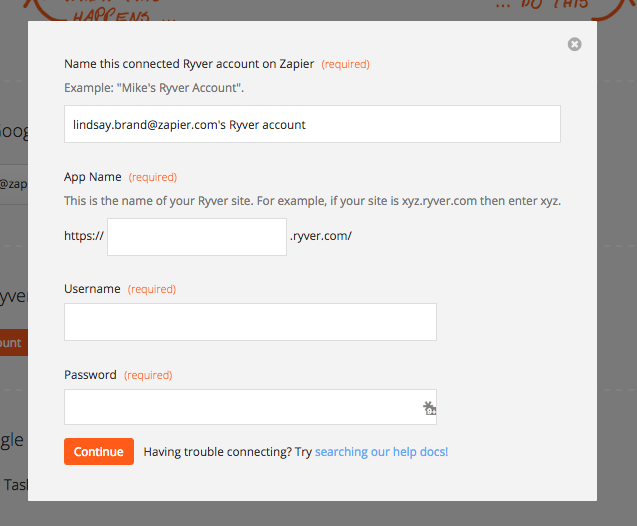Focus the connected account name field
This screenshot has height=526, width=637.
312,124
